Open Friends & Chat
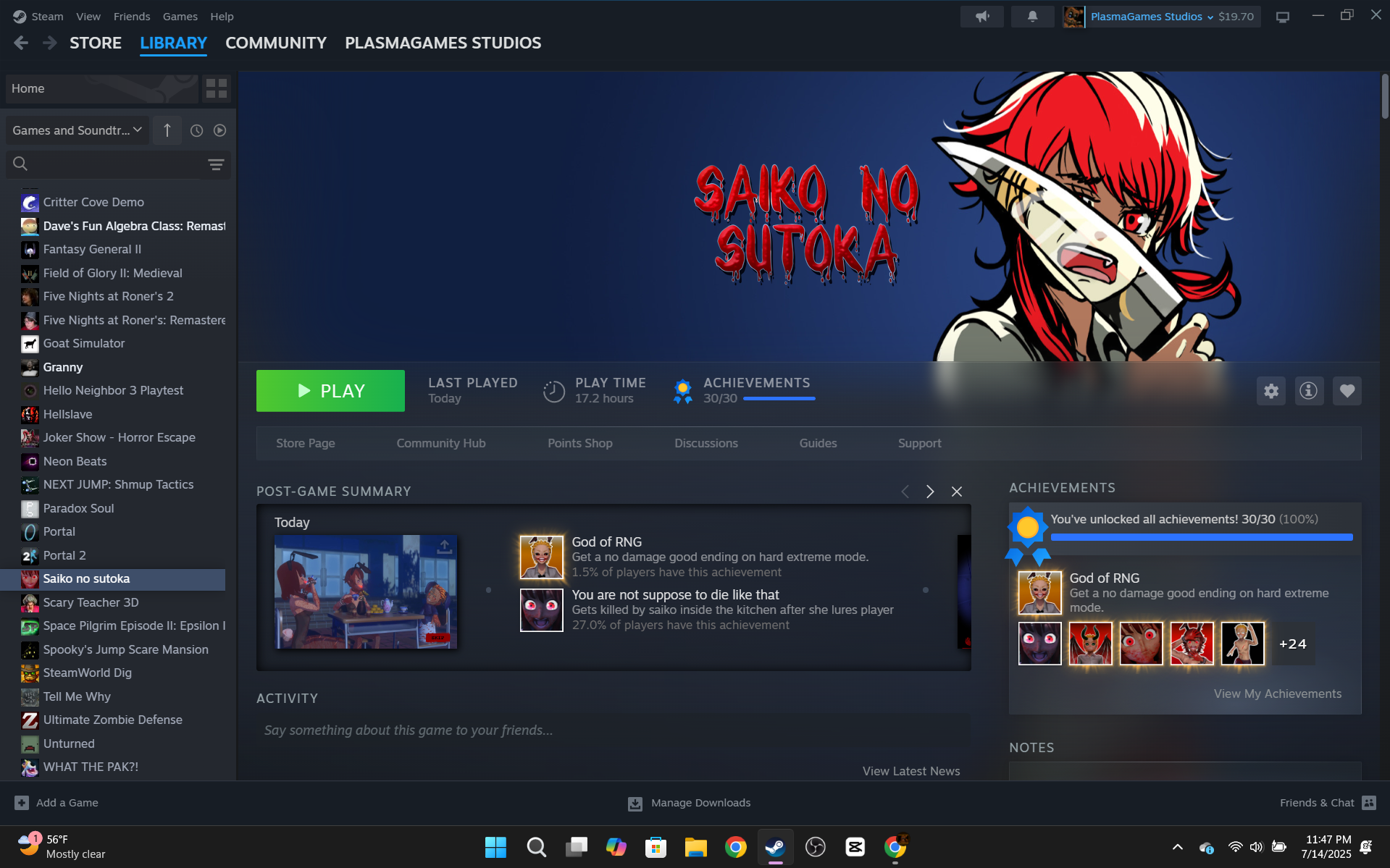The width and height of the screenshot is (1390, 868). tap(1328, 803)
